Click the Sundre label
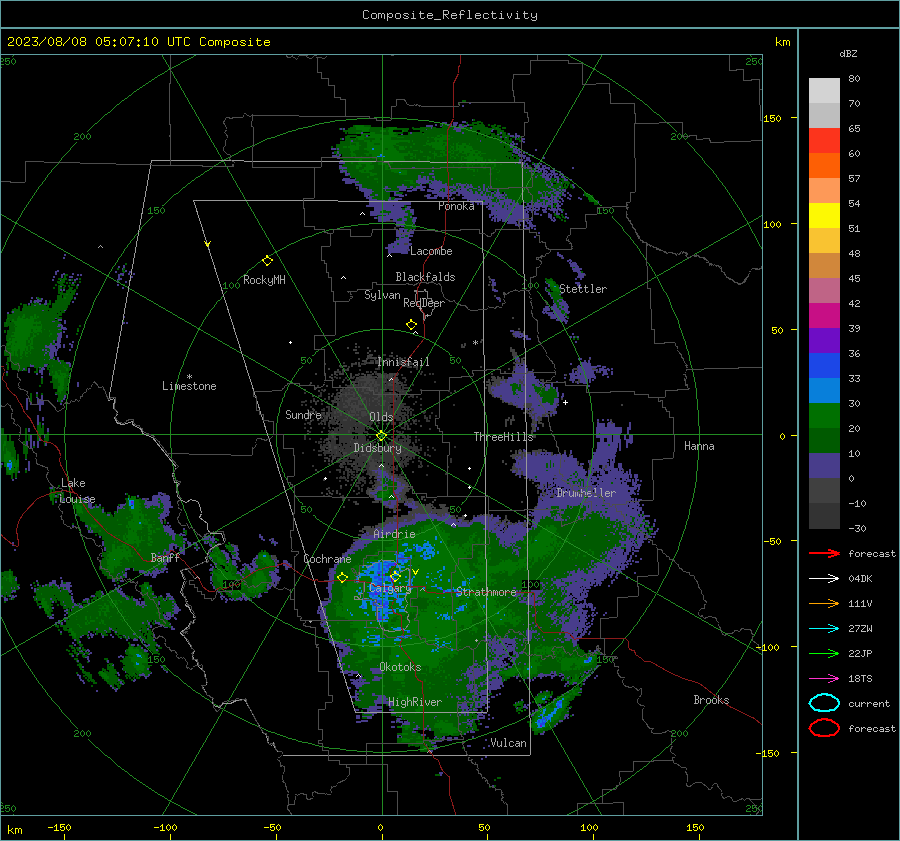 304,414
